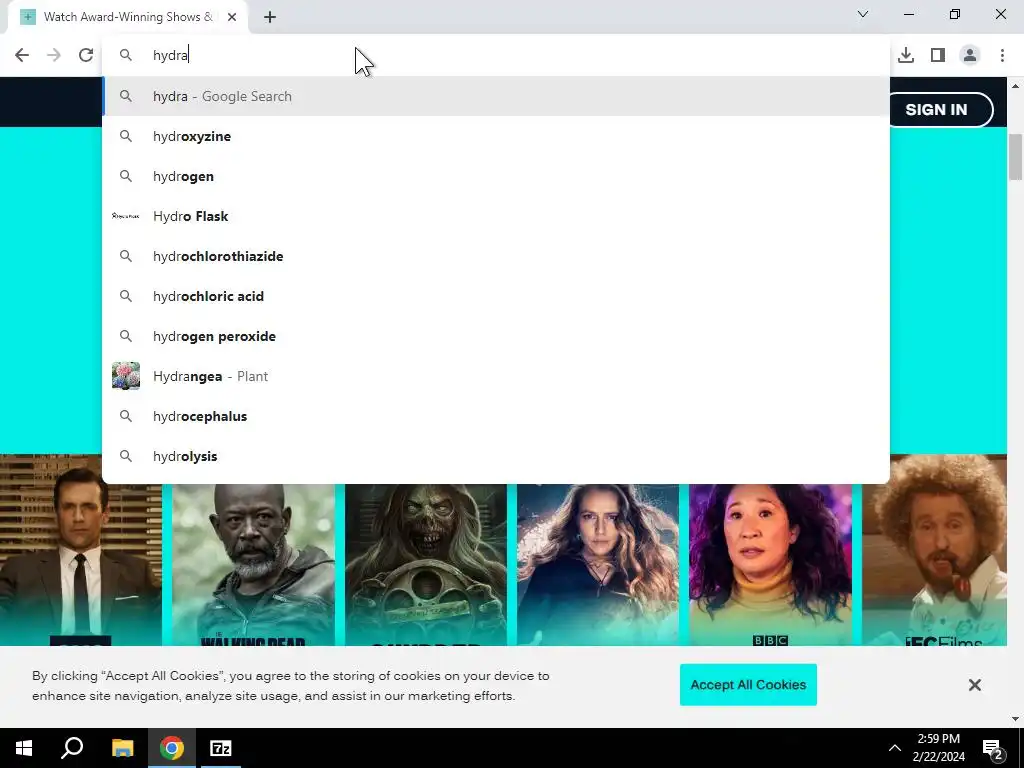1024x768 pixels.
Task: Open the taskbar clock showing 2:59 PM
Action: 938,748
